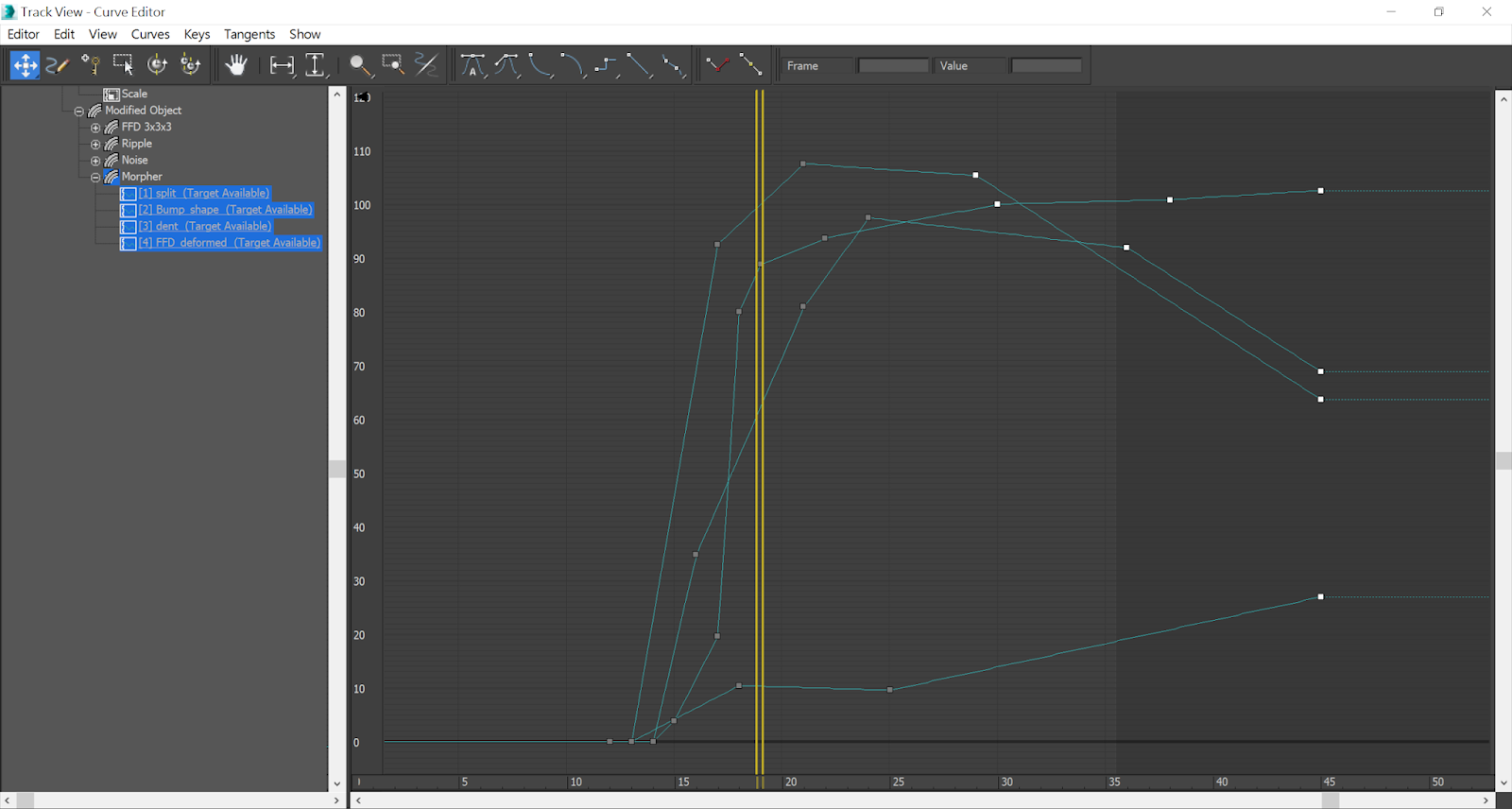Select the [2] Bump shape track
This screenshot has height=809, width=1512.
click(225, 210)
